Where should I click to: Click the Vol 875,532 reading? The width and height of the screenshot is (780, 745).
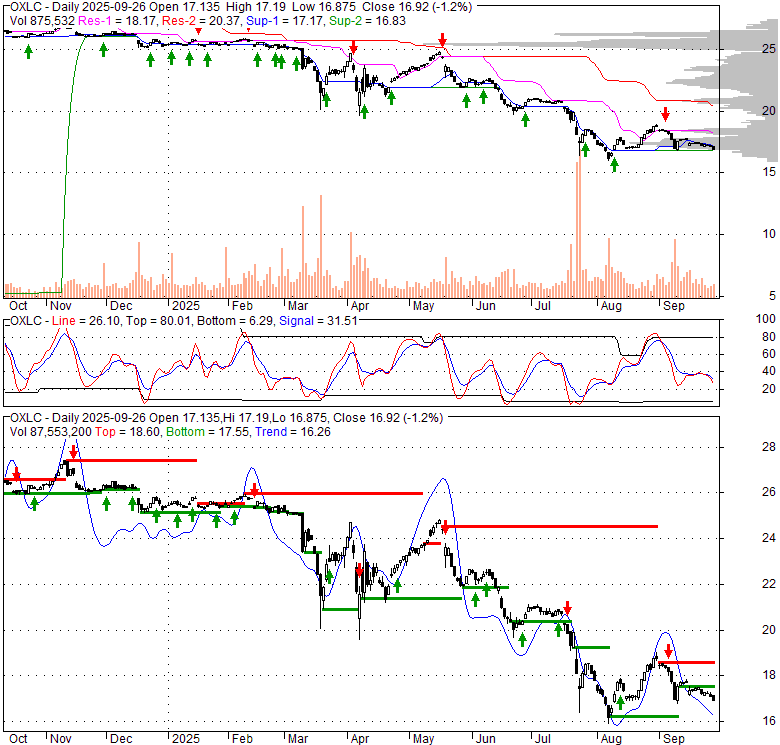point(42,21)
